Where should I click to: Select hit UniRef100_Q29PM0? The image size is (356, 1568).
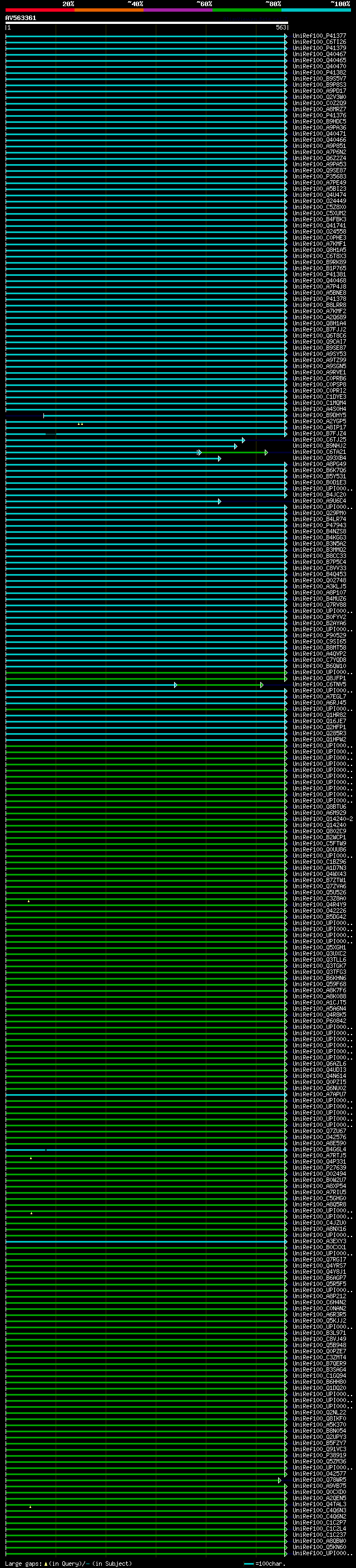319,513
